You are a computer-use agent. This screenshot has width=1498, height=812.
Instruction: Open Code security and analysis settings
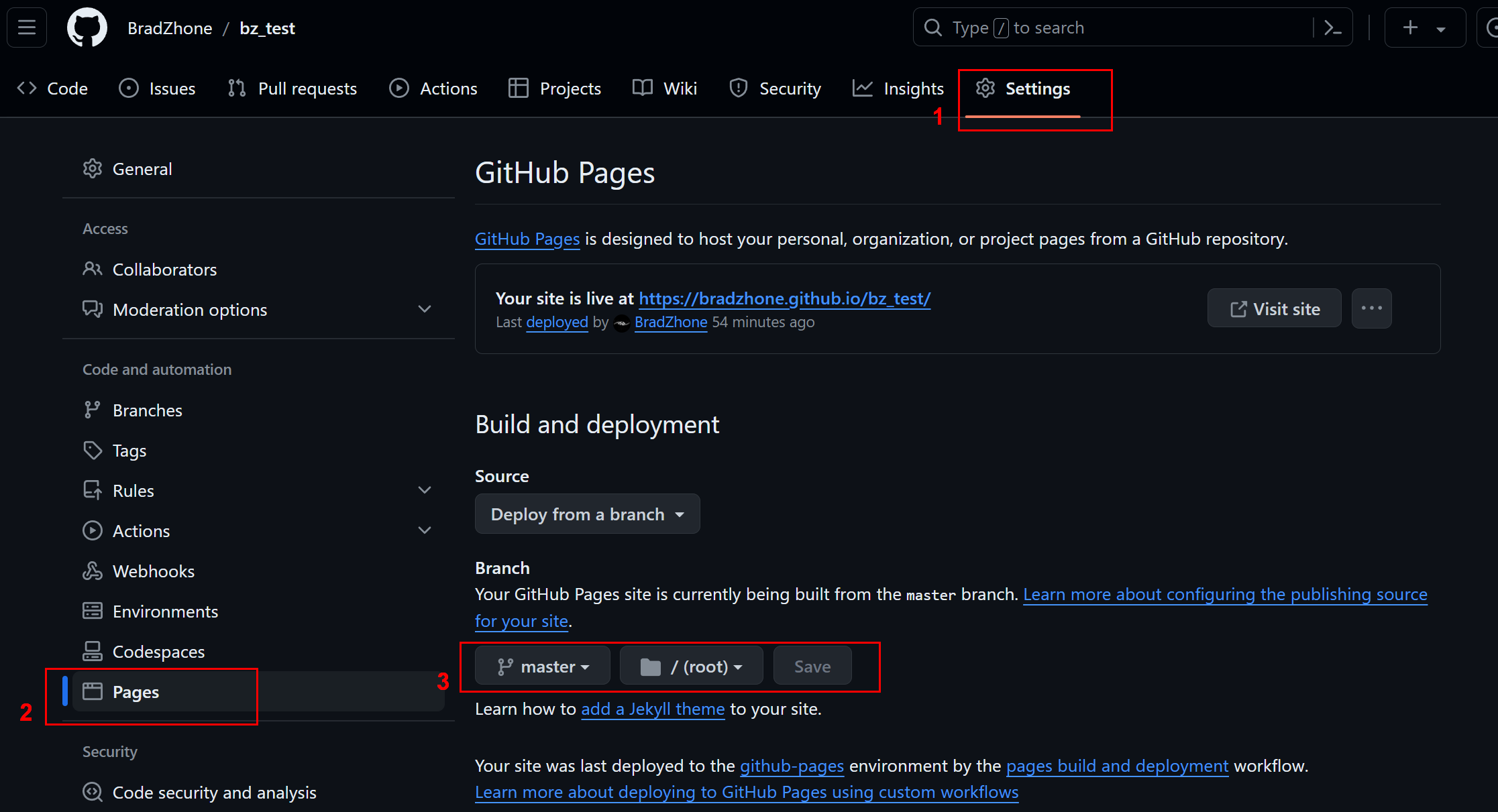[258, 792]
